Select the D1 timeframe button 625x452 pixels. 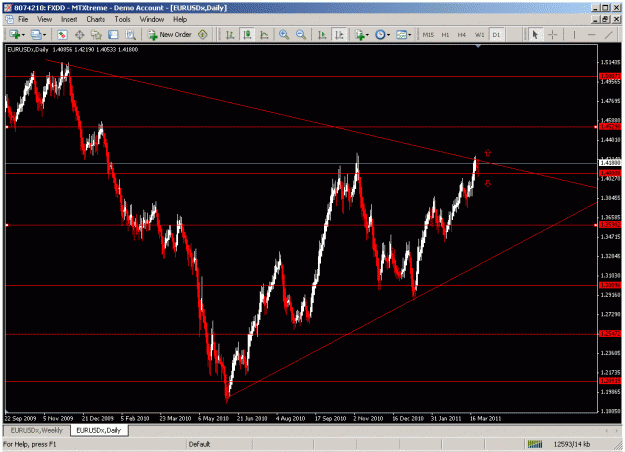coord(496,35)
